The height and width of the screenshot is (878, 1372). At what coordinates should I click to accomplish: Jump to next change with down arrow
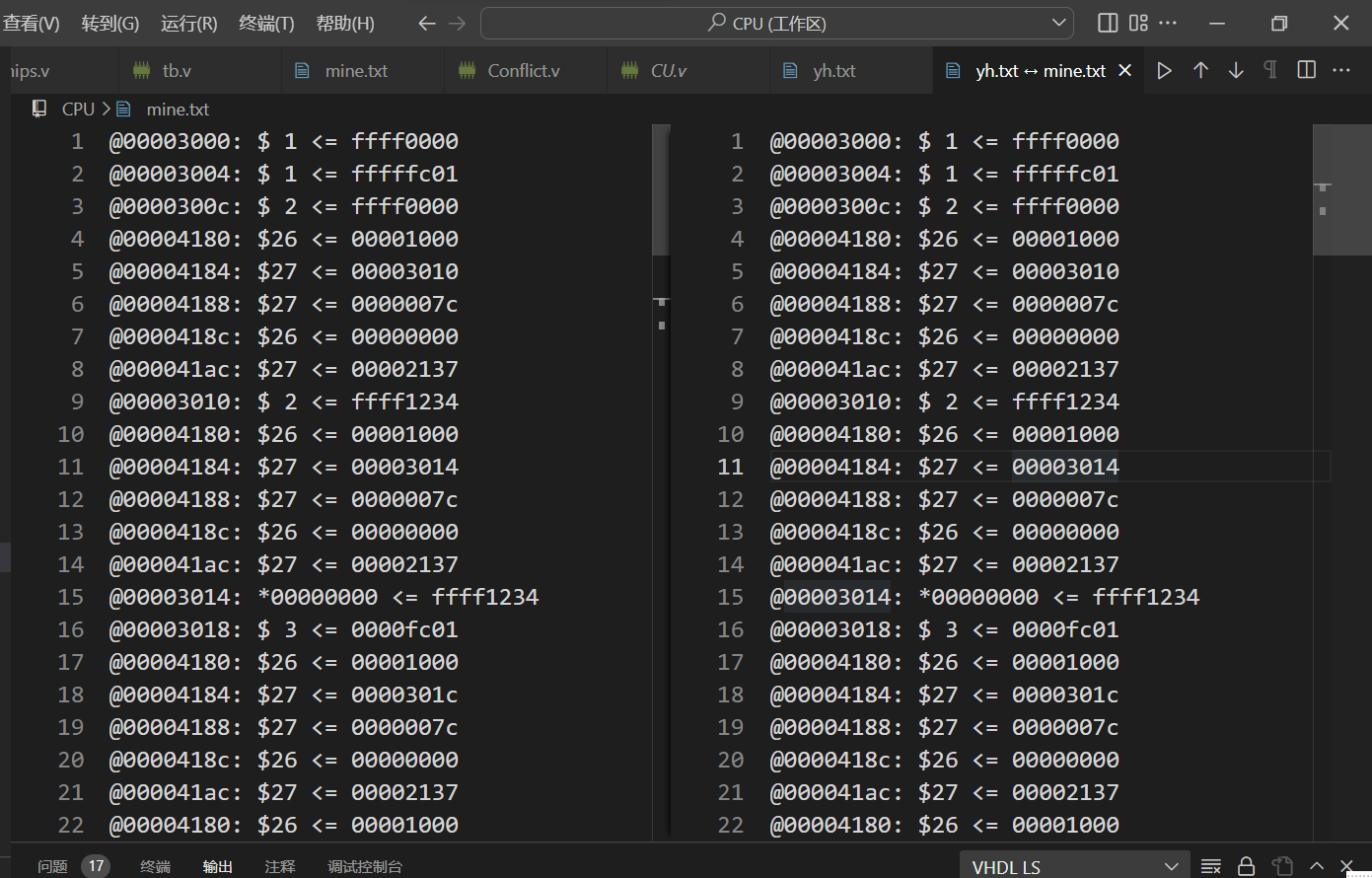1236,70
